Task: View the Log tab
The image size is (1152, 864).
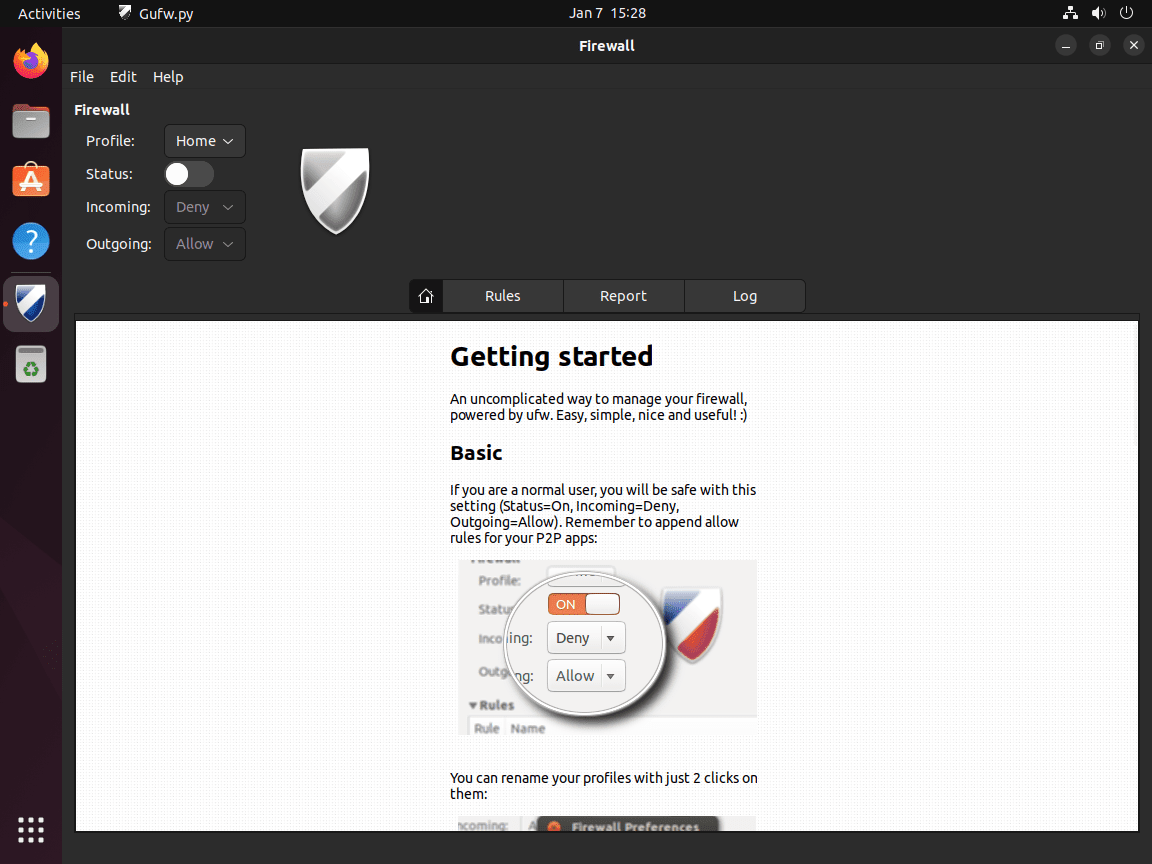Action: point(744,296)
